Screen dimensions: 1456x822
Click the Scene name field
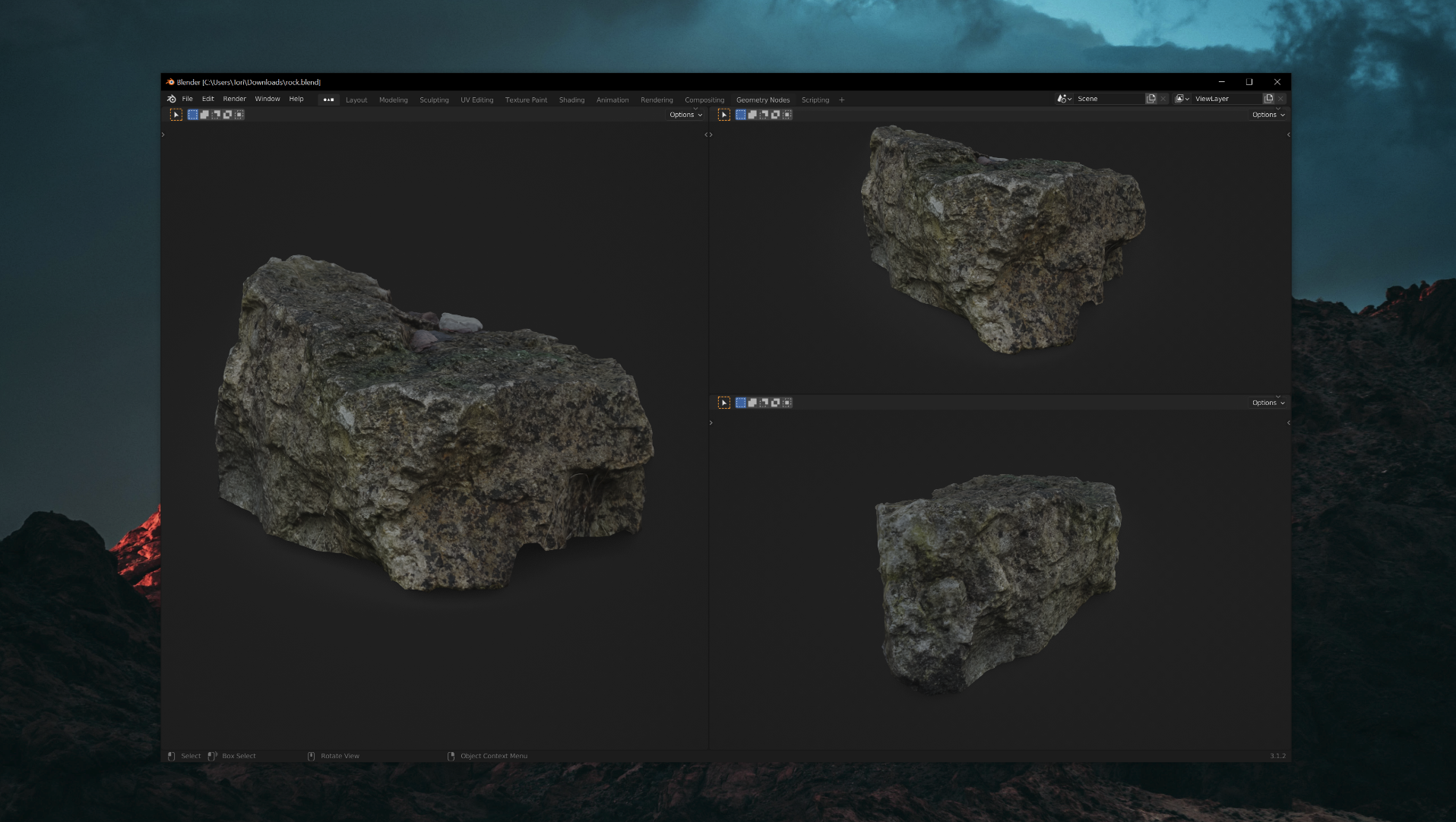click(x=1106, y=99)
